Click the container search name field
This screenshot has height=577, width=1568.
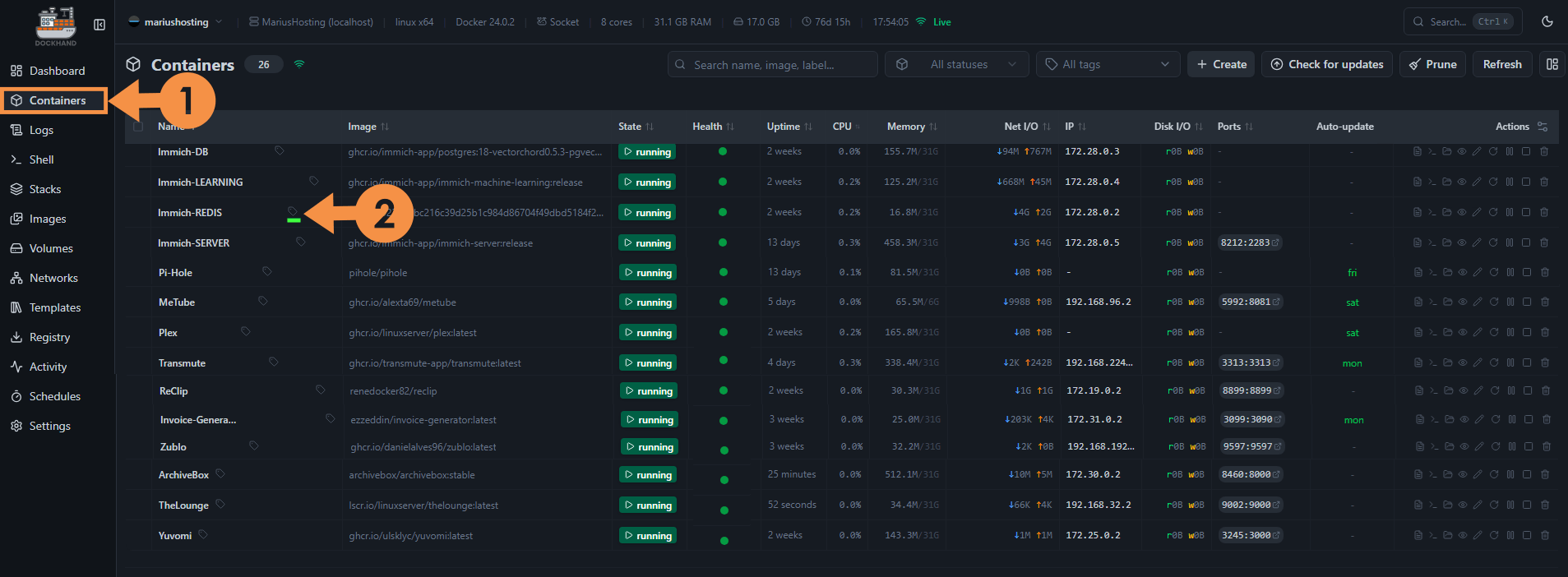pos(773,64)
